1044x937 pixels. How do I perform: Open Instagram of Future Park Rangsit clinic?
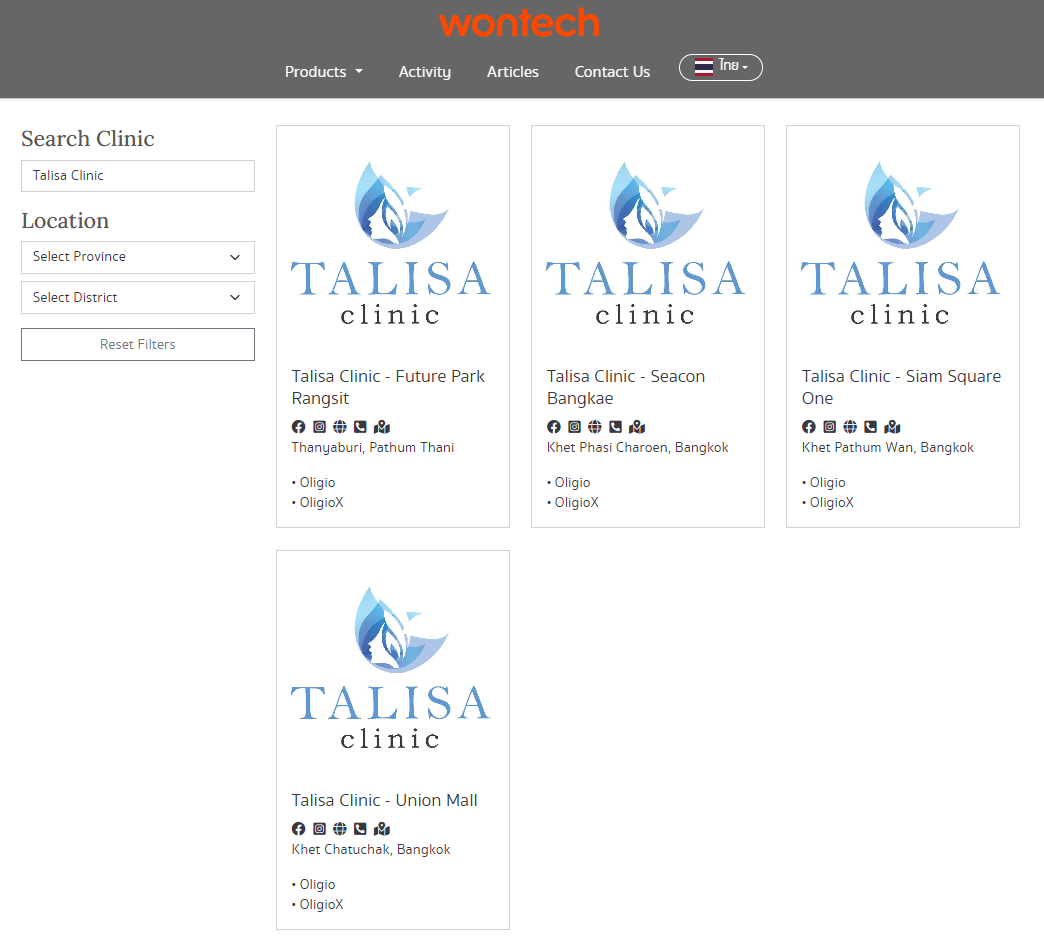point(320,427)
